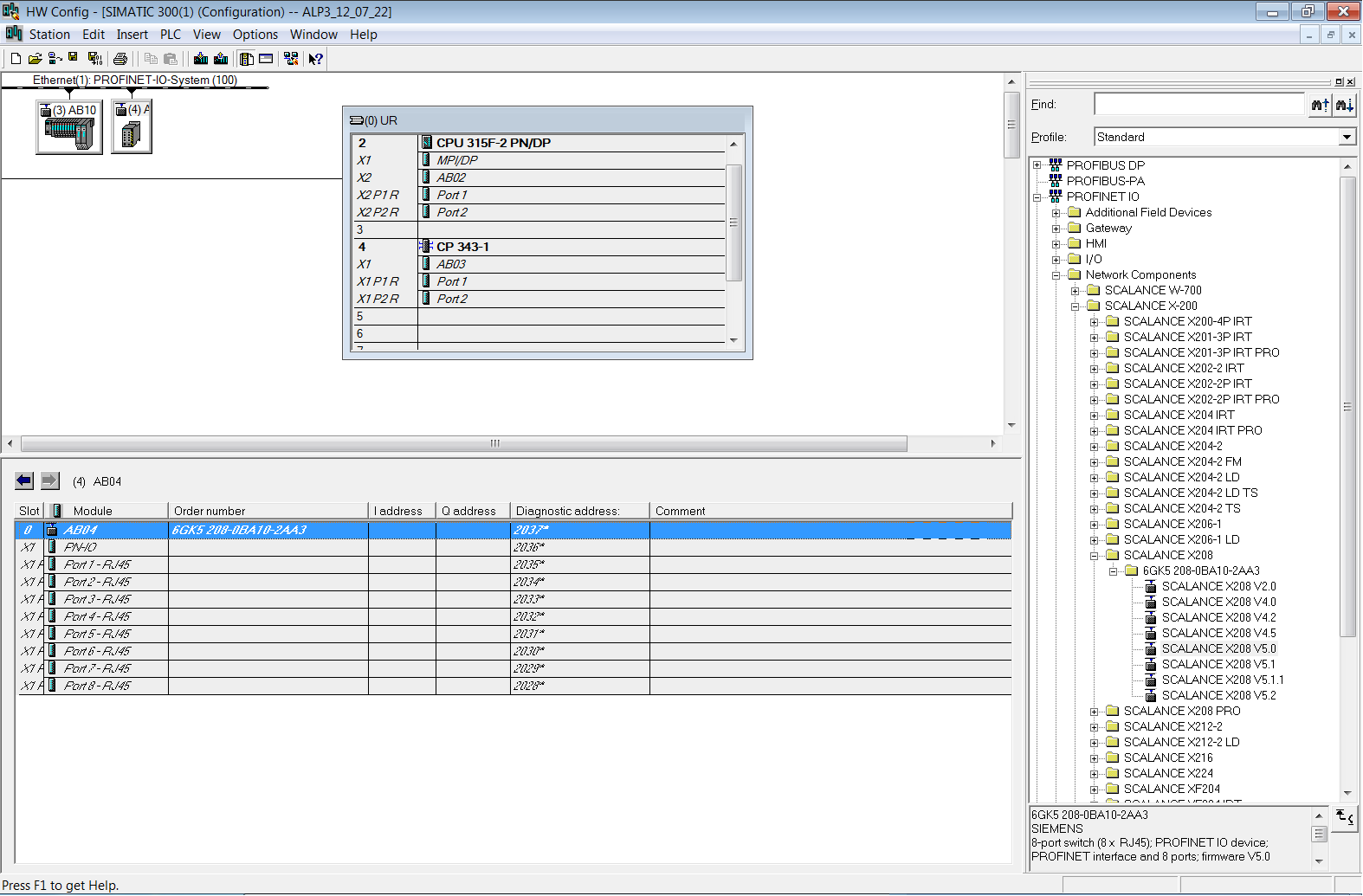Collapse the 6GK5 208-0BA10-2AA3 node

[x=1114, y=571]
